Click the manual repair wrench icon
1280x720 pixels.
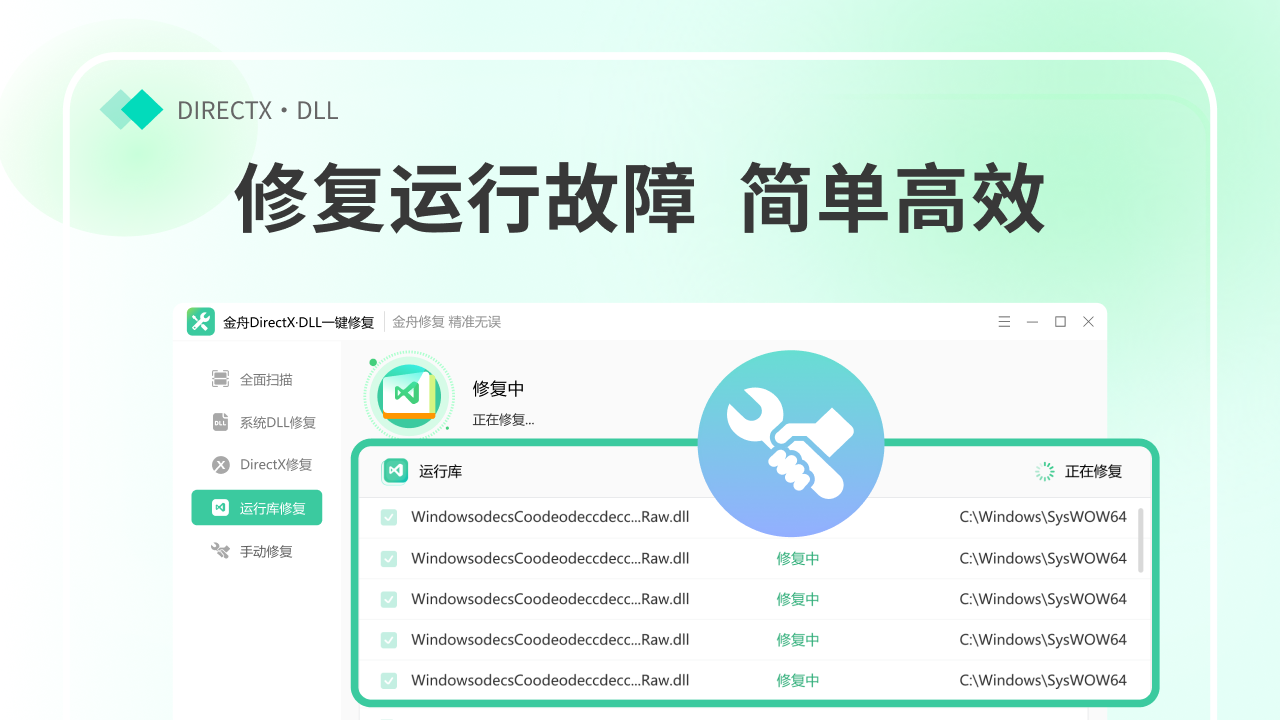coord(221,551)
